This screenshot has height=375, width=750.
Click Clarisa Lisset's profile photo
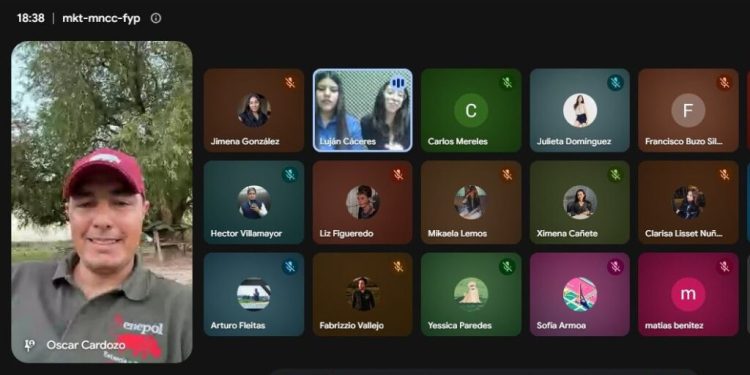(688, 202)
